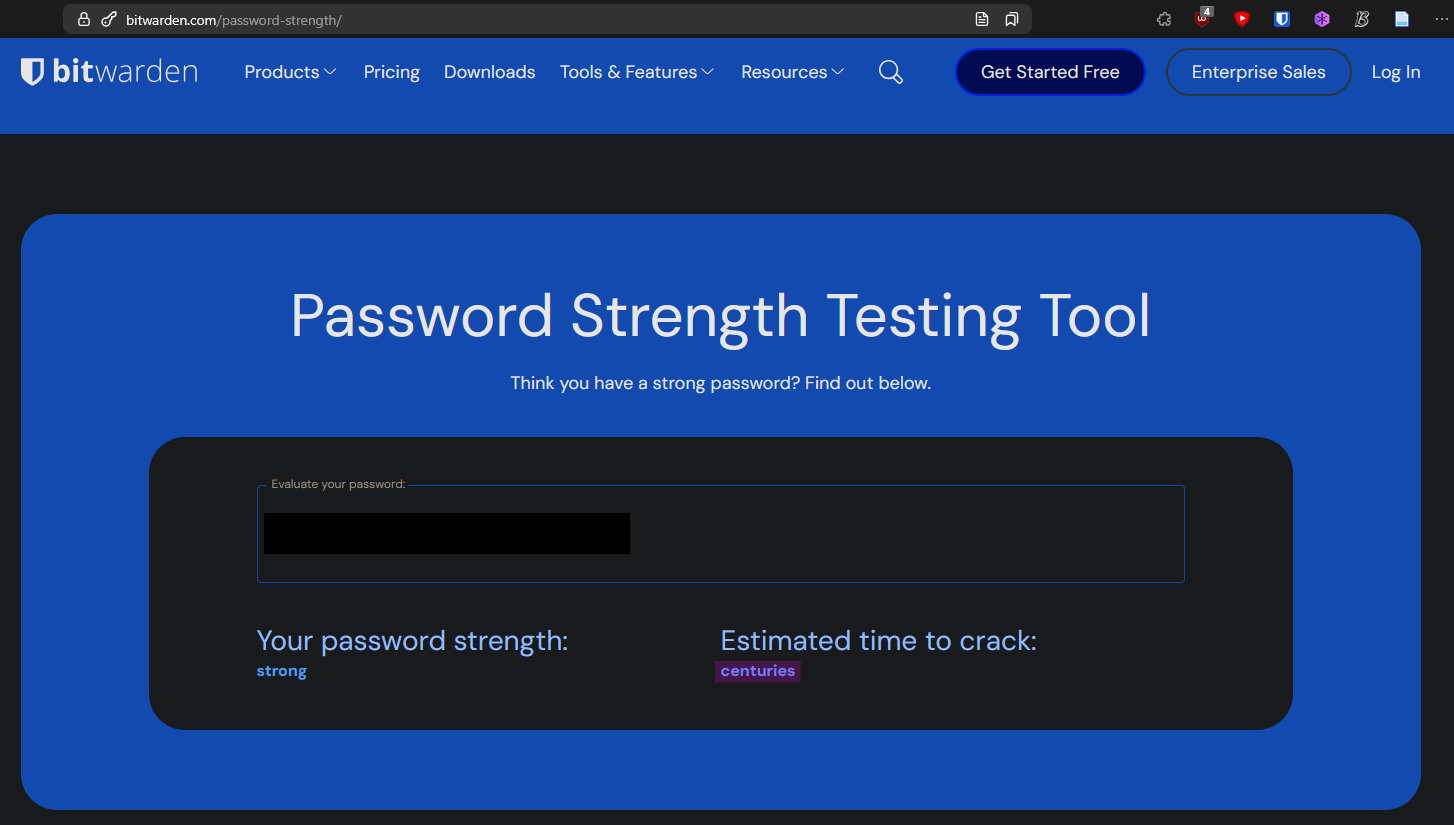Click the Get Started Free button

tap(1050, 72)
